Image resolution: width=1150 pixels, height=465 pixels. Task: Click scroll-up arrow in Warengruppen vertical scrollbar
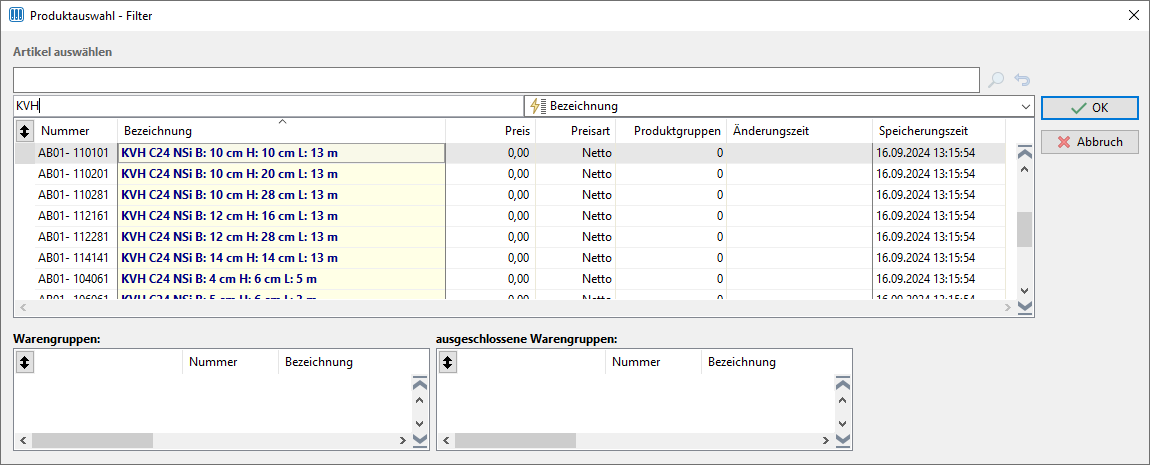click(x=420, y=400)
